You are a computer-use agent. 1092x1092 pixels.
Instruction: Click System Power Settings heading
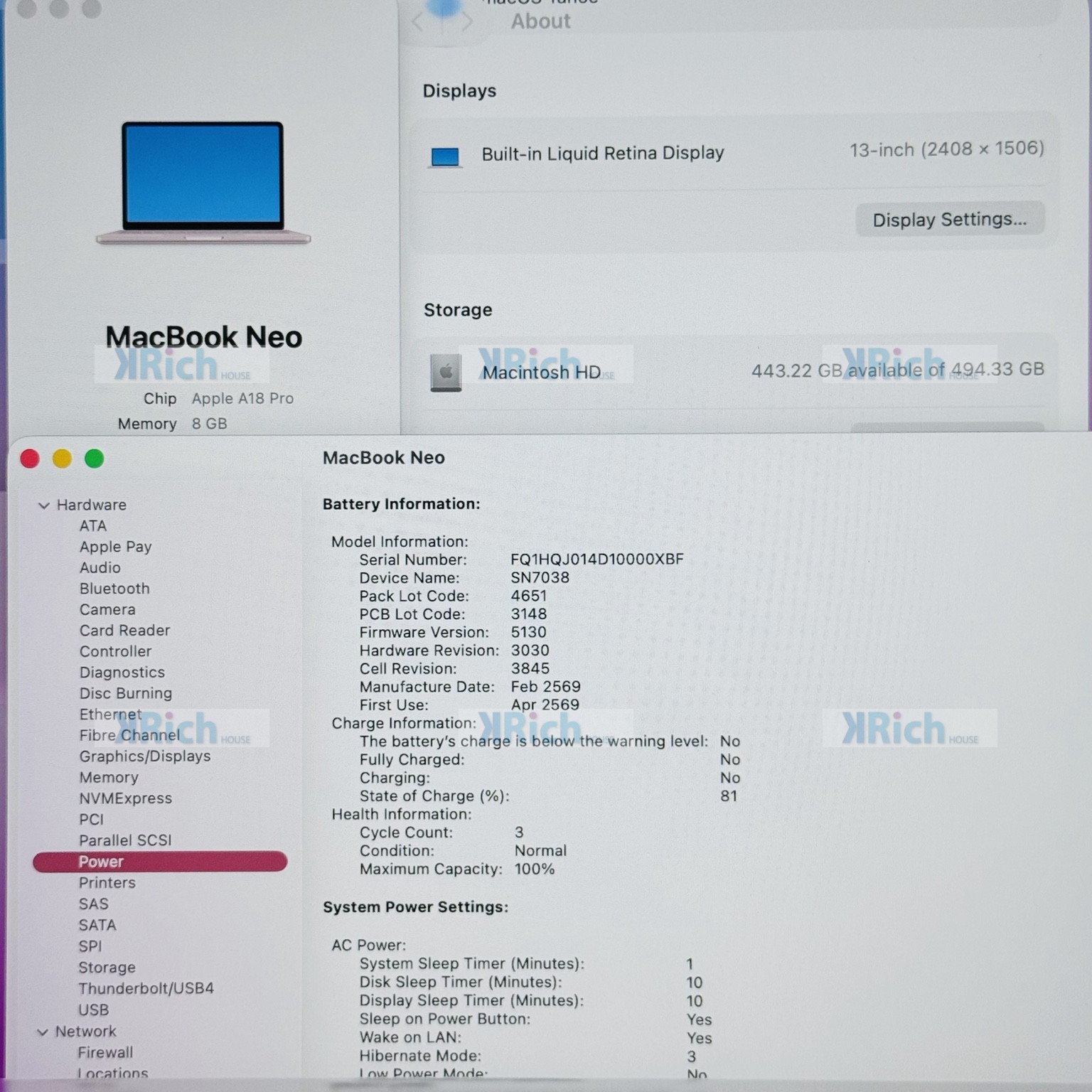pos(415,907)
